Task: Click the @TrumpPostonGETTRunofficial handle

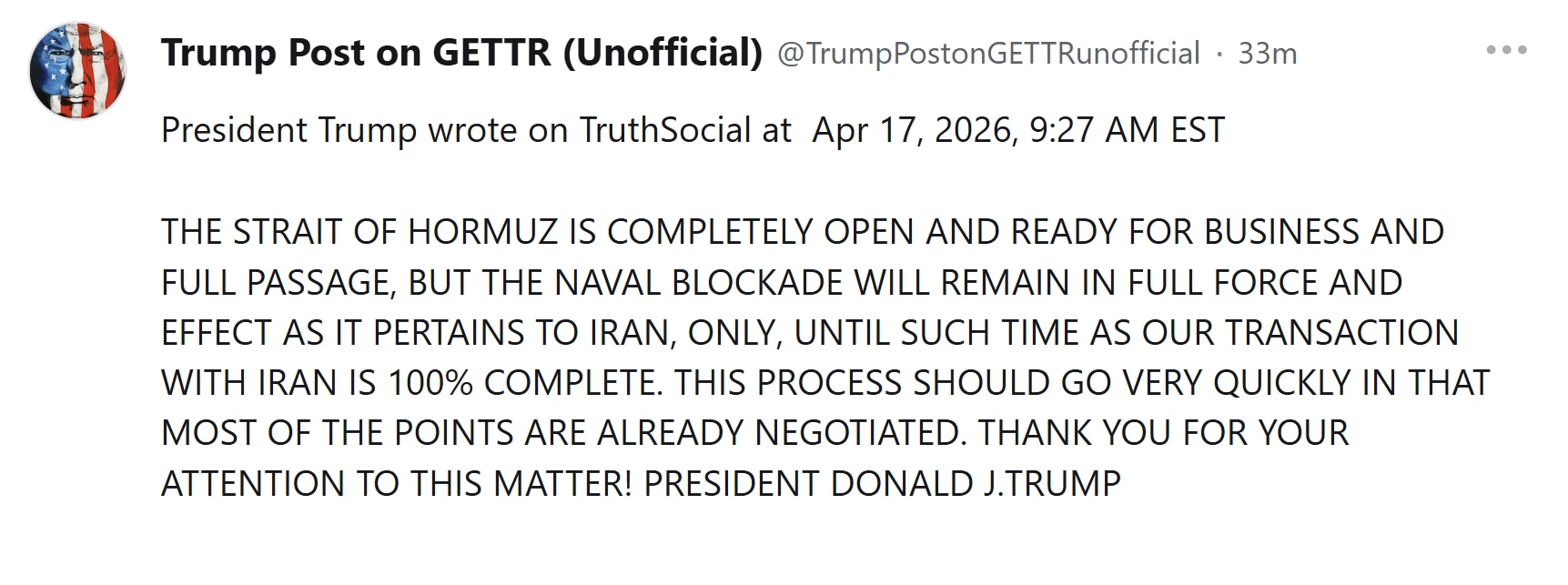Action: point(988,54)
